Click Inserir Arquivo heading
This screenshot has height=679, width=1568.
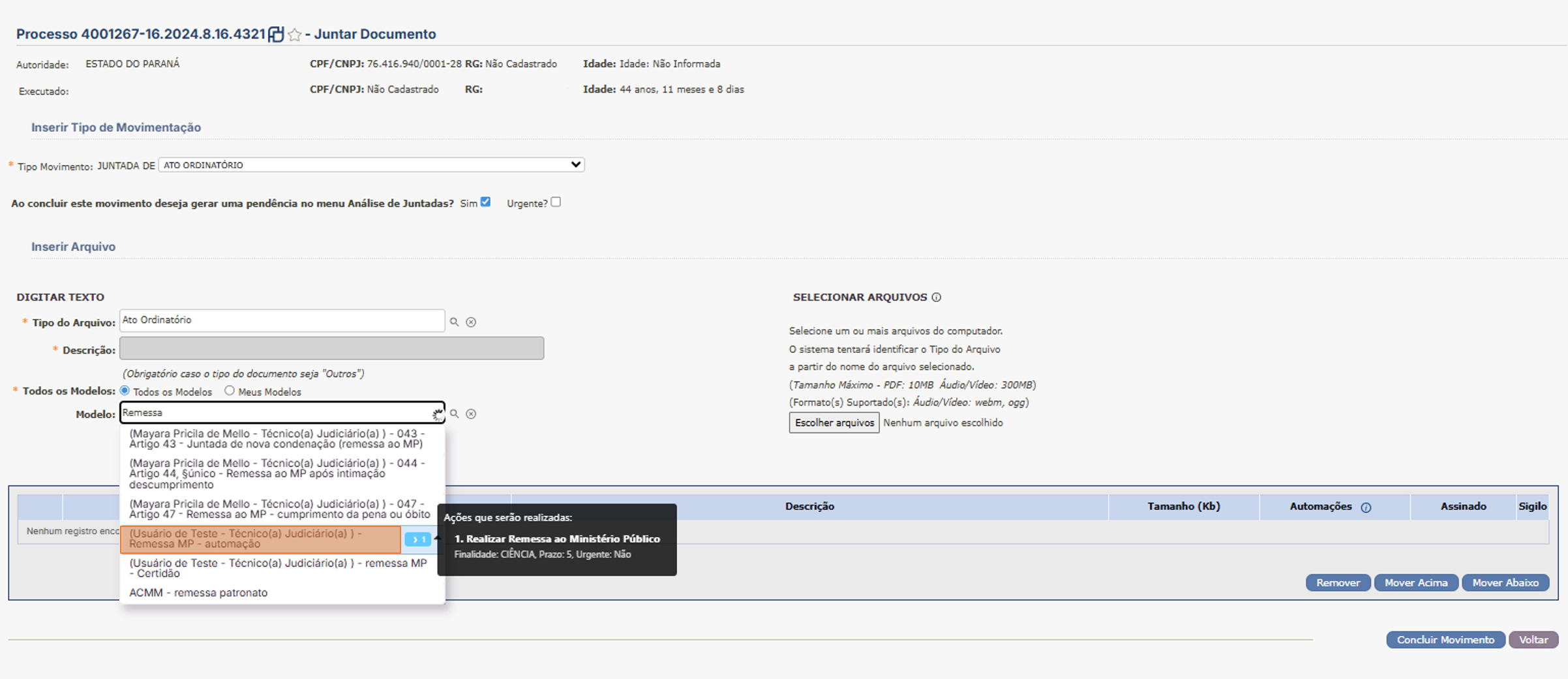pos(73,247)
